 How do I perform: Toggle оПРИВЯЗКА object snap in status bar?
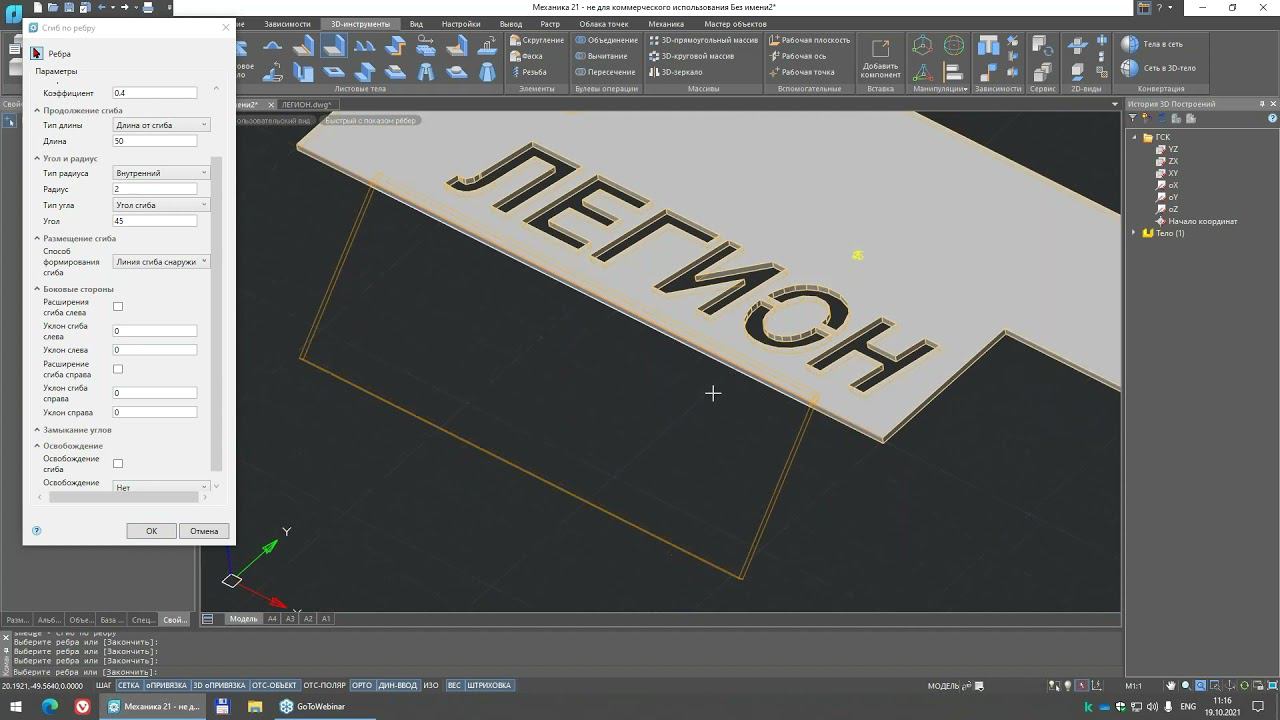(166, 686)
